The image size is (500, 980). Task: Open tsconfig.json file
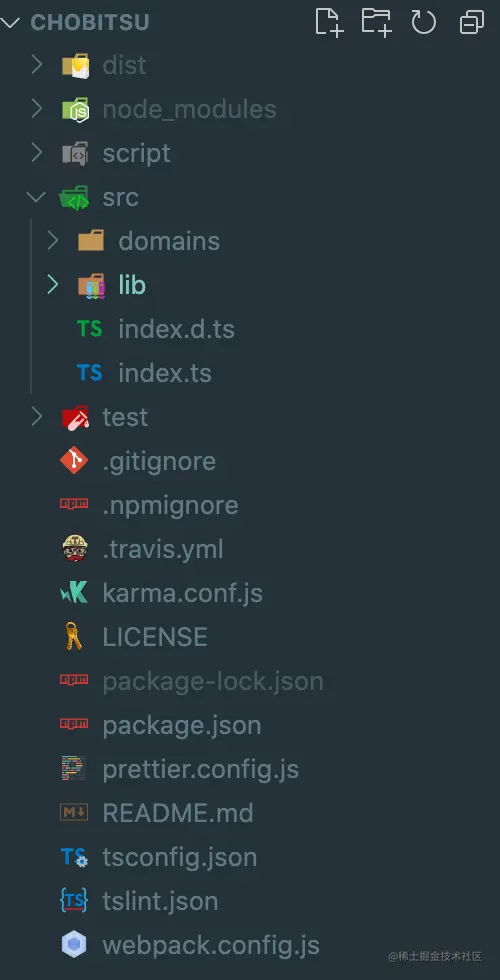pos(179,857)
